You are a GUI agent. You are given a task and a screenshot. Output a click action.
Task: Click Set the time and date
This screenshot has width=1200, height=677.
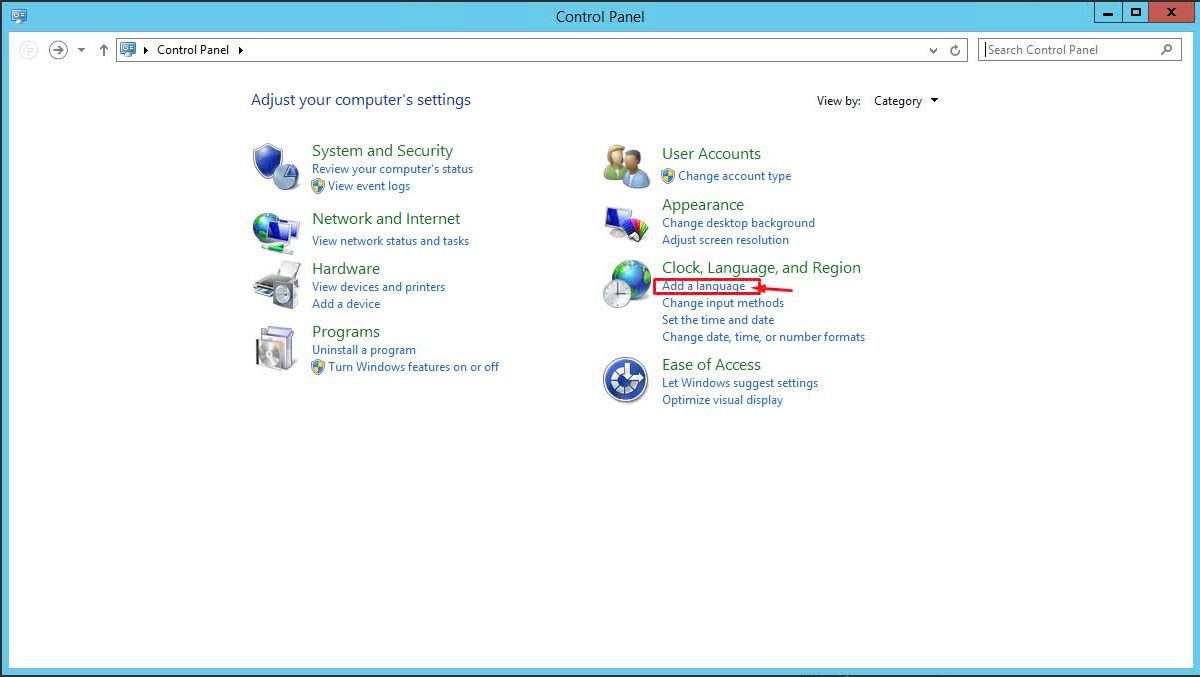pos(718,320)
